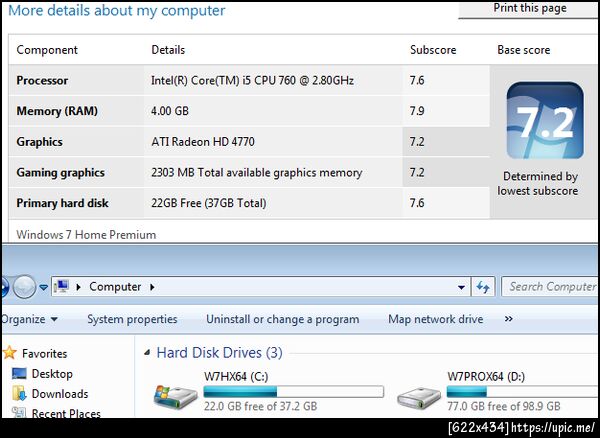Click the D: drive capacity bar

523,392
